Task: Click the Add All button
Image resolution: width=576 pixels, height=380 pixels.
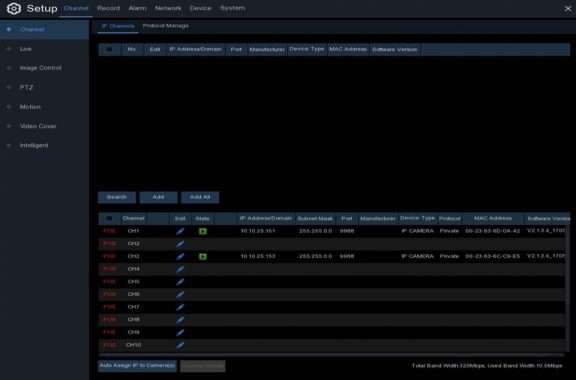Action: [200, 197]
